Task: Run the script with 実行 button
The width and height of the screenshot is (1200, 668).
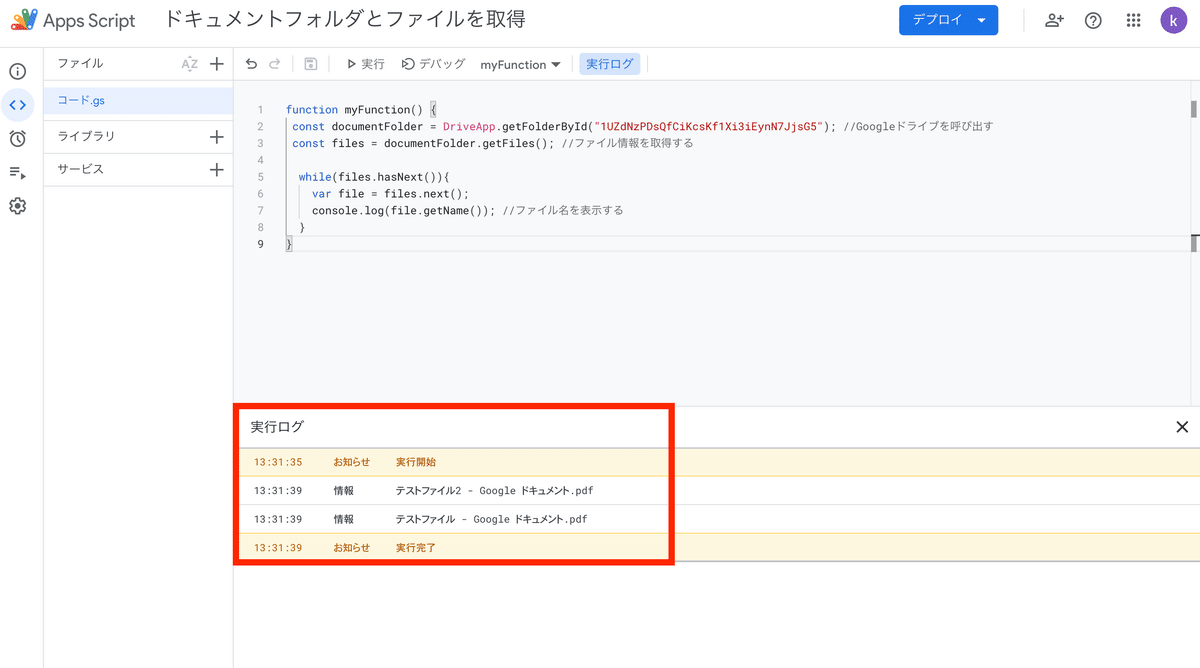Action: click(x=365, y=64)
